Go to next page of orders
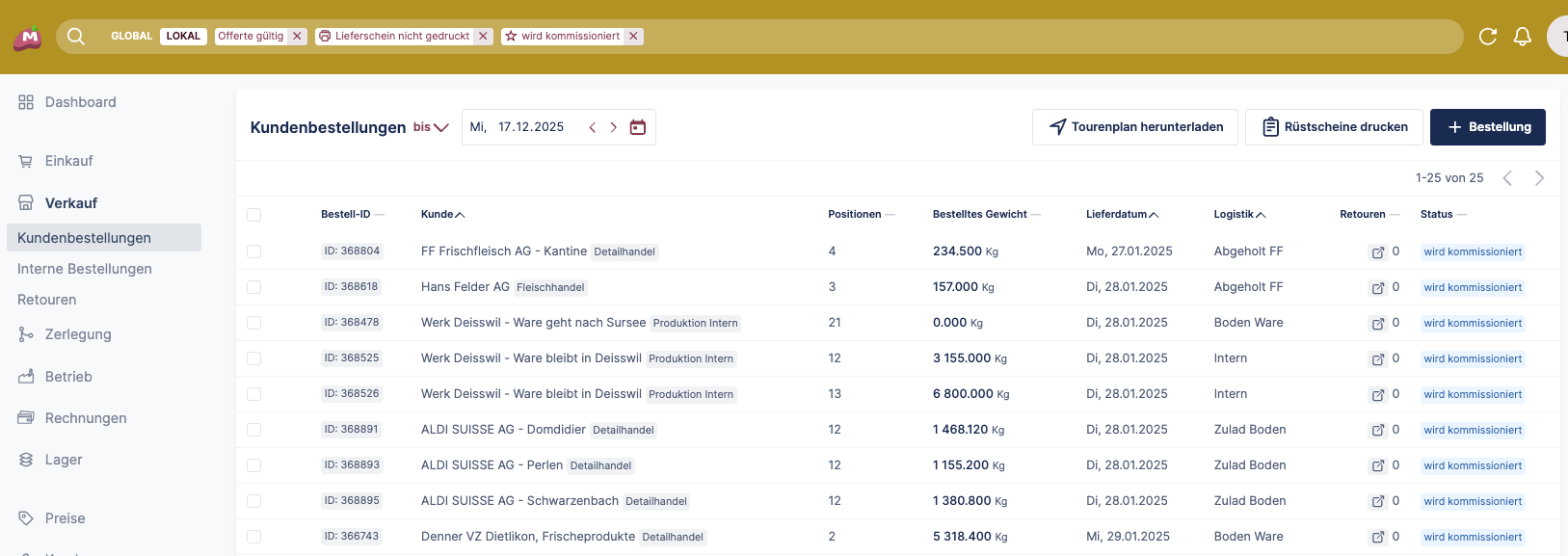This screenshot has width=1568, height=556. [x=1539, y=178]
